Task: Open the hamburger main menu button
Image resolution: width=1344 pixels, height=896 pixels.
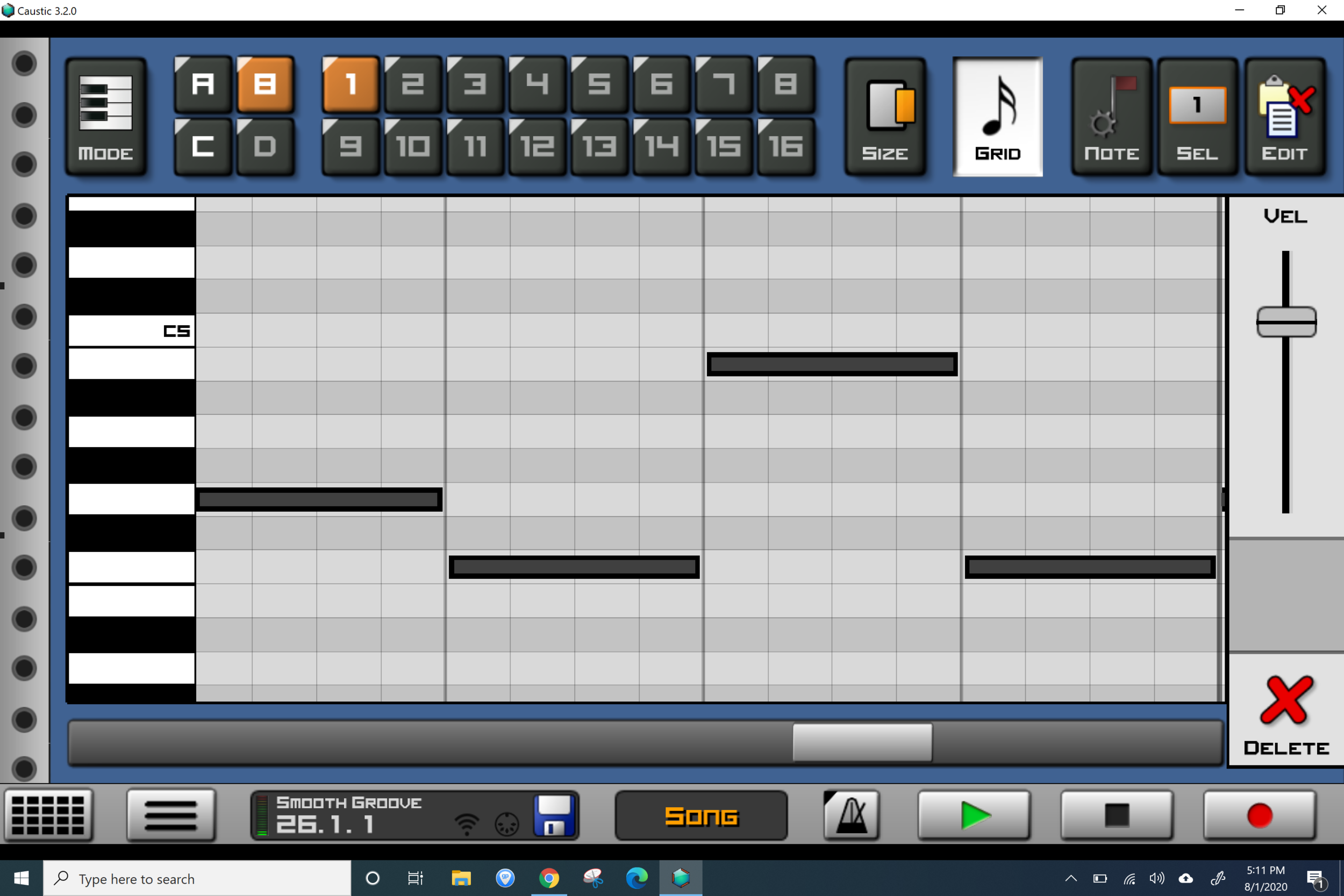Action: click(x=171, y=815)
